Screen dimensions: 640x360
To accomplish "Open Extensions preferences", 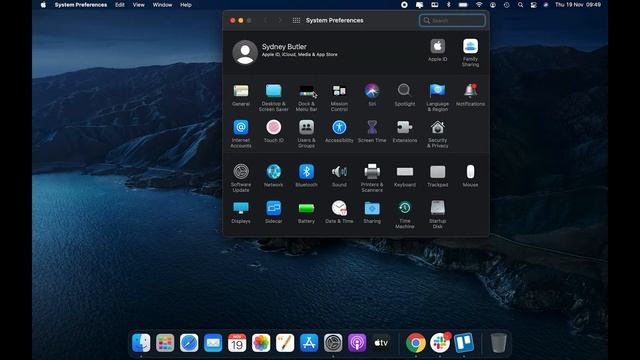I will pyautogui.click(x=404, y=131).
